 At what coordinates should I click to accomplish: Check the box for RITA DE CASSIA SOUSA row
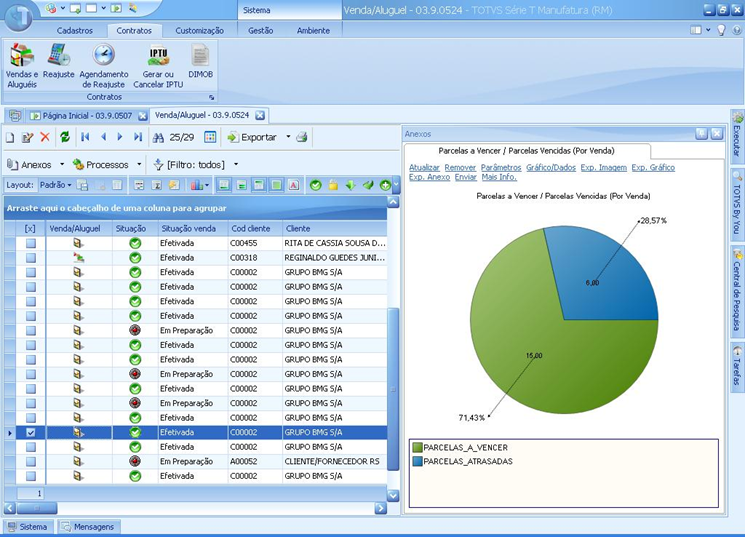pyautogui.click(x=31, y=243)
